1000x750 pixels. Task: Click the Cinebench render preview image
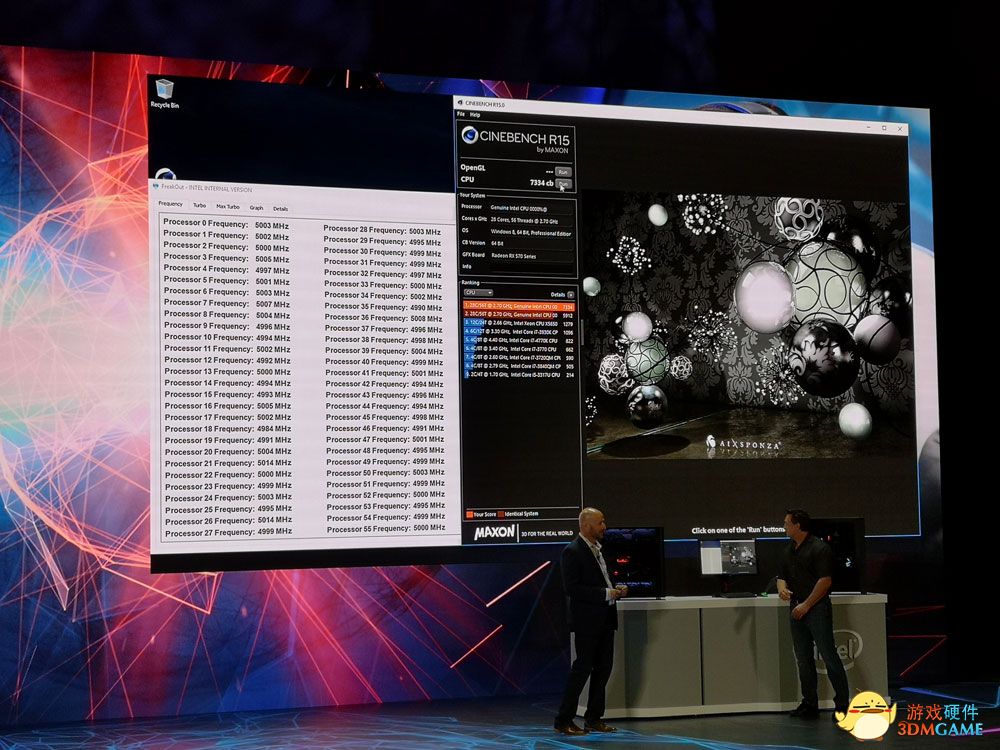click(749, 326)
